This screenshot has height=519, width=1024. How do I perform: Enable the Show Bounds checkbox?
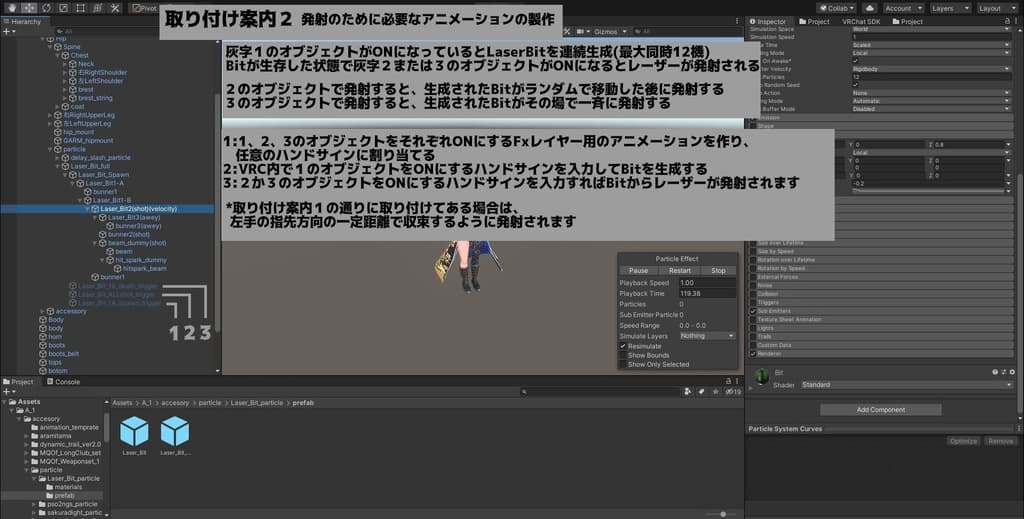pos(623,355)
